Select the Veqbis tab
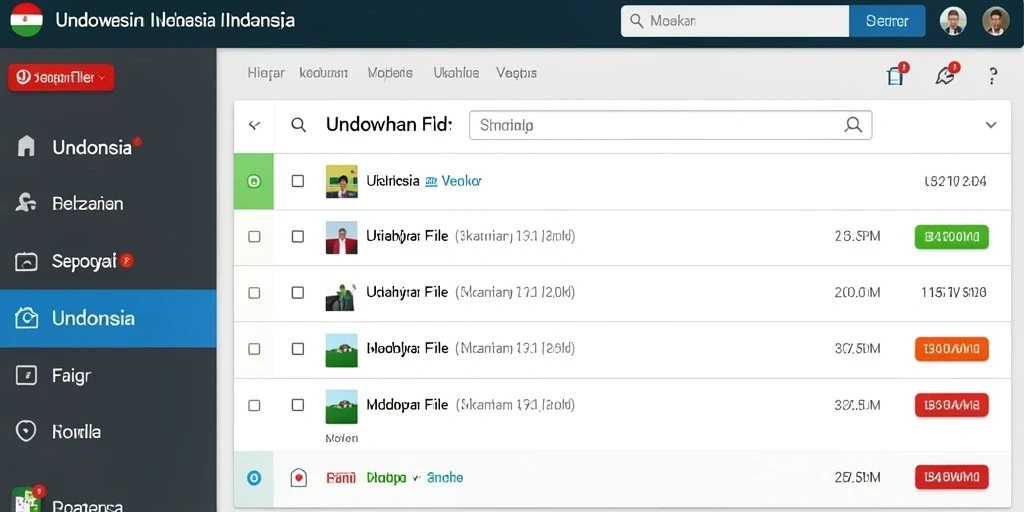Viewport: 1024px width, 512px height. pos(516,72)
